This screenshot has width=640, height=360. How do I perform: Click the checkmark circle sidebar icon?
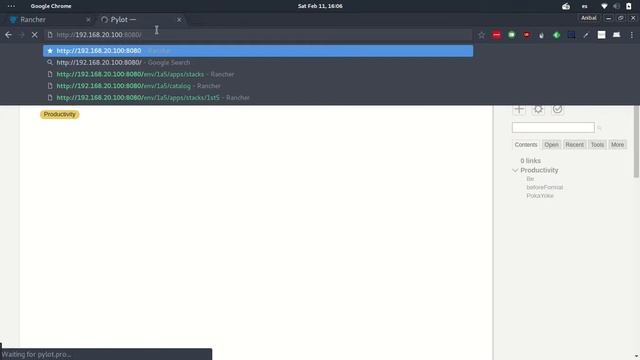(558, 109)
